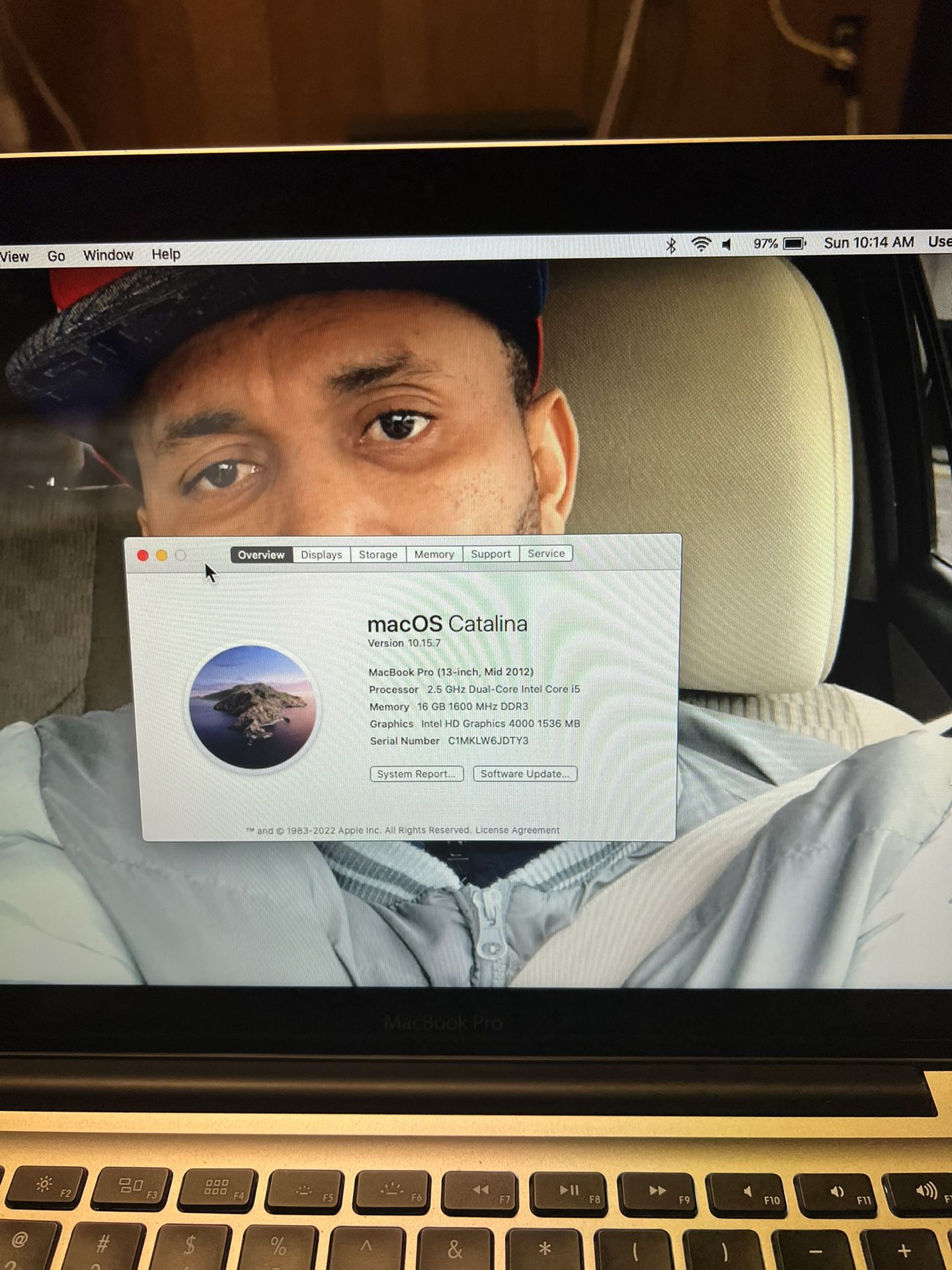Click the System Report button

tap(416, 774)
